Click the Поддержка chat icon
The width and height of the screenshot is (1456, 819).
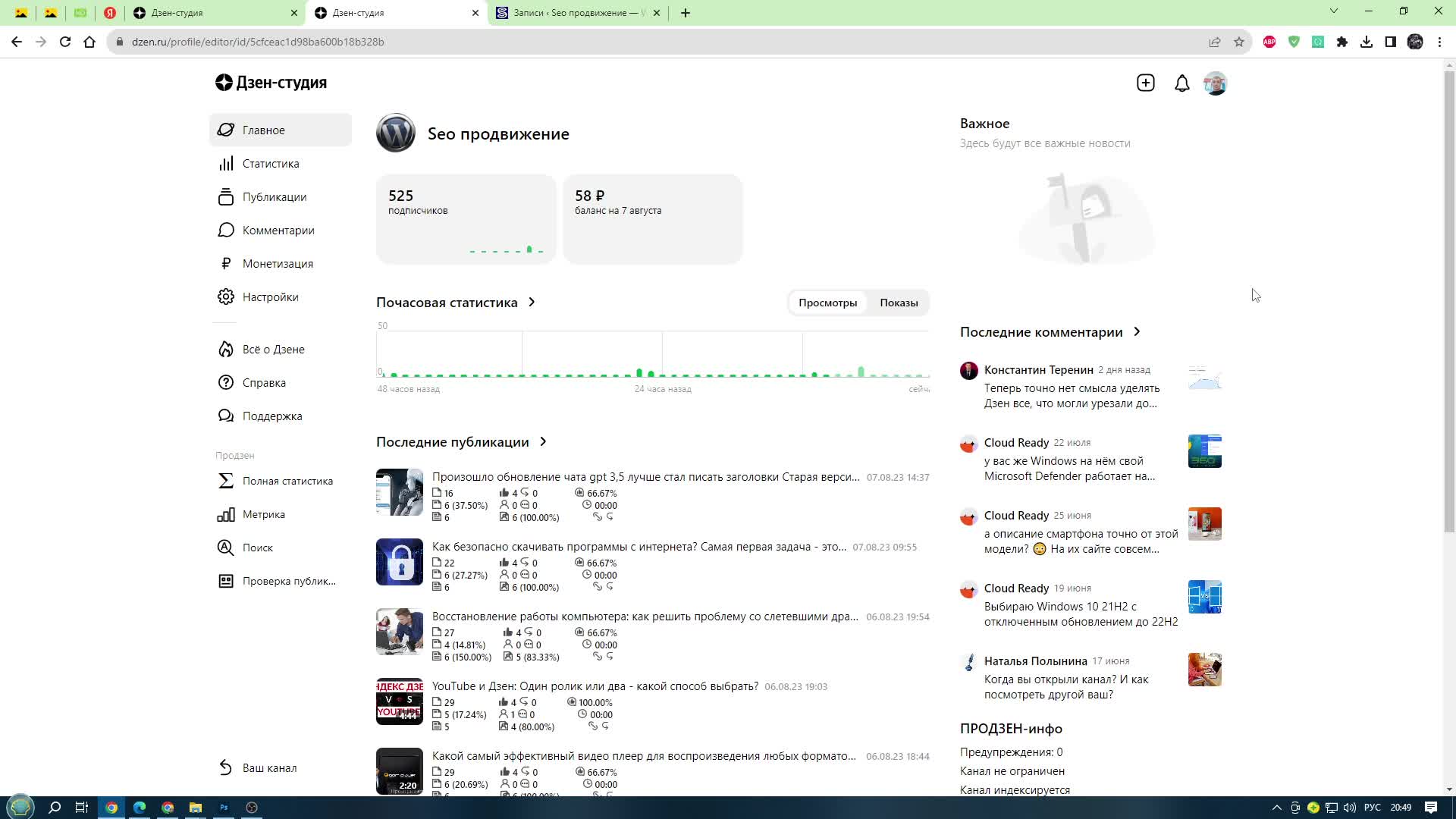(226, 416)
